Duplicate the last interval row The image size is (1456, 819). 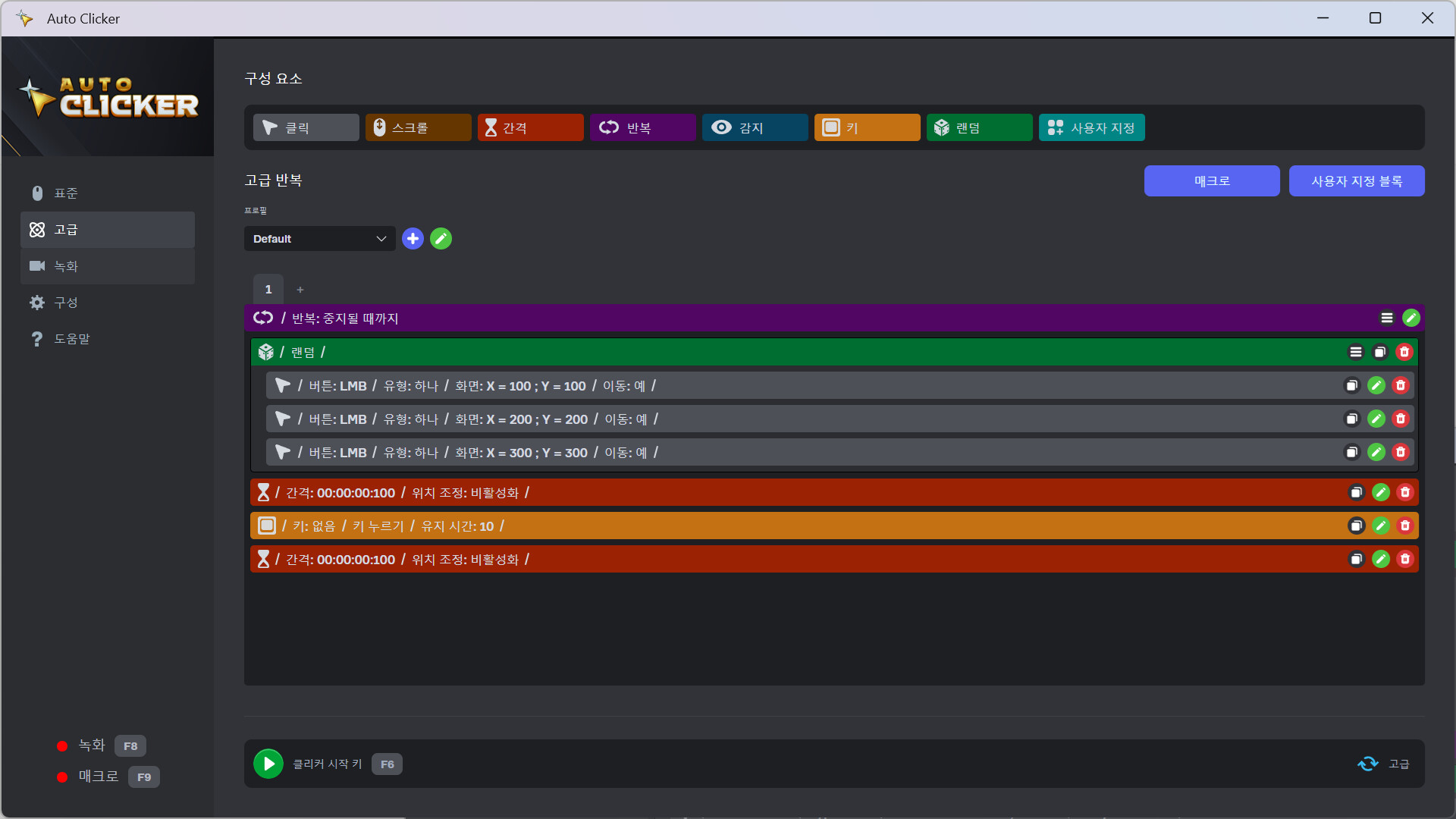(x=1356, y=559)
